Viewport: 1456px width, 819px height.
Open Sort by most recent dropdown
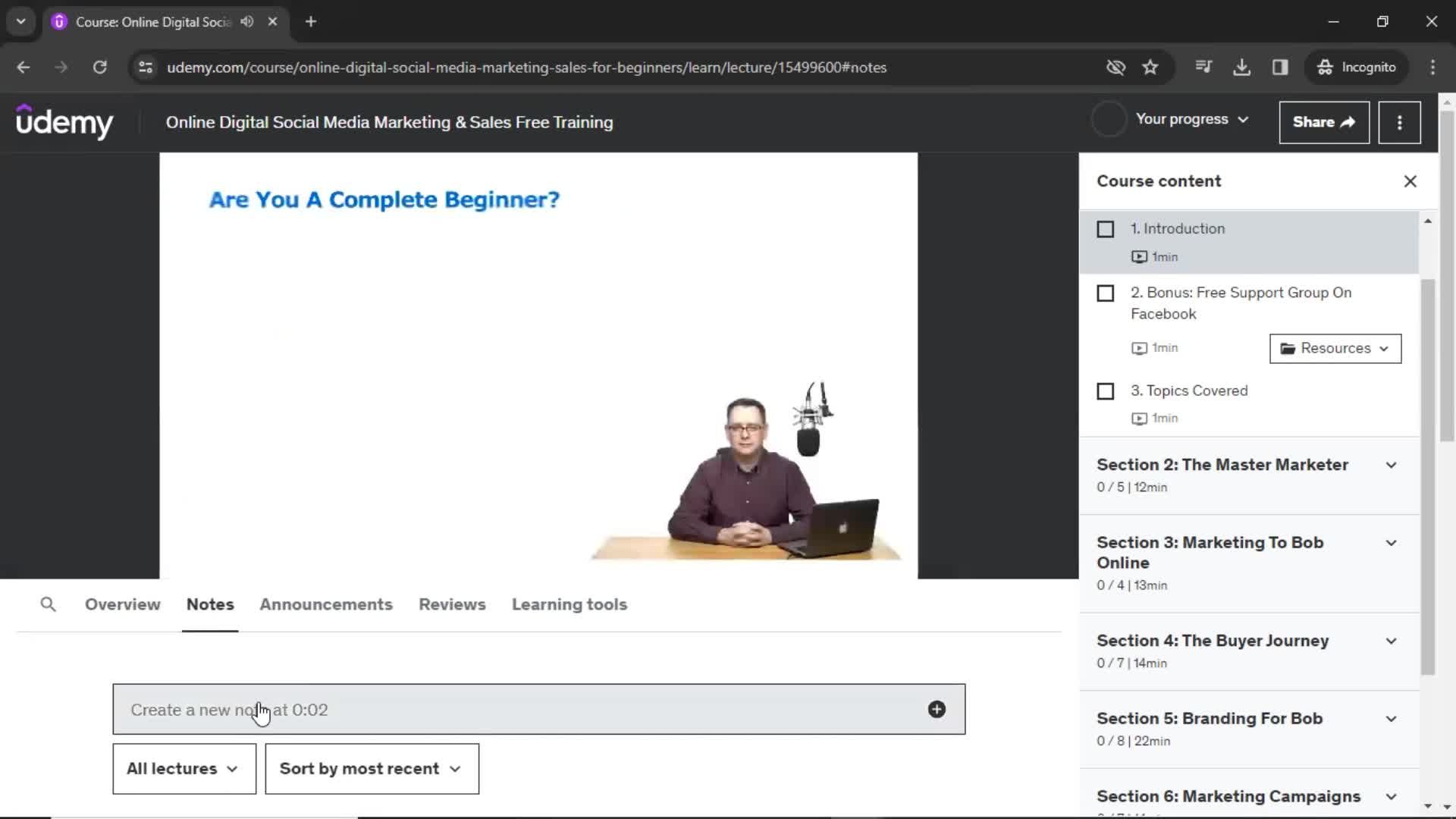click(371, 768)
